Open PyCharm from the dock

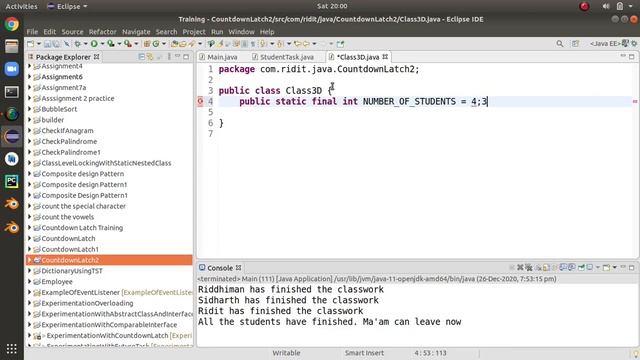point(11,181)
